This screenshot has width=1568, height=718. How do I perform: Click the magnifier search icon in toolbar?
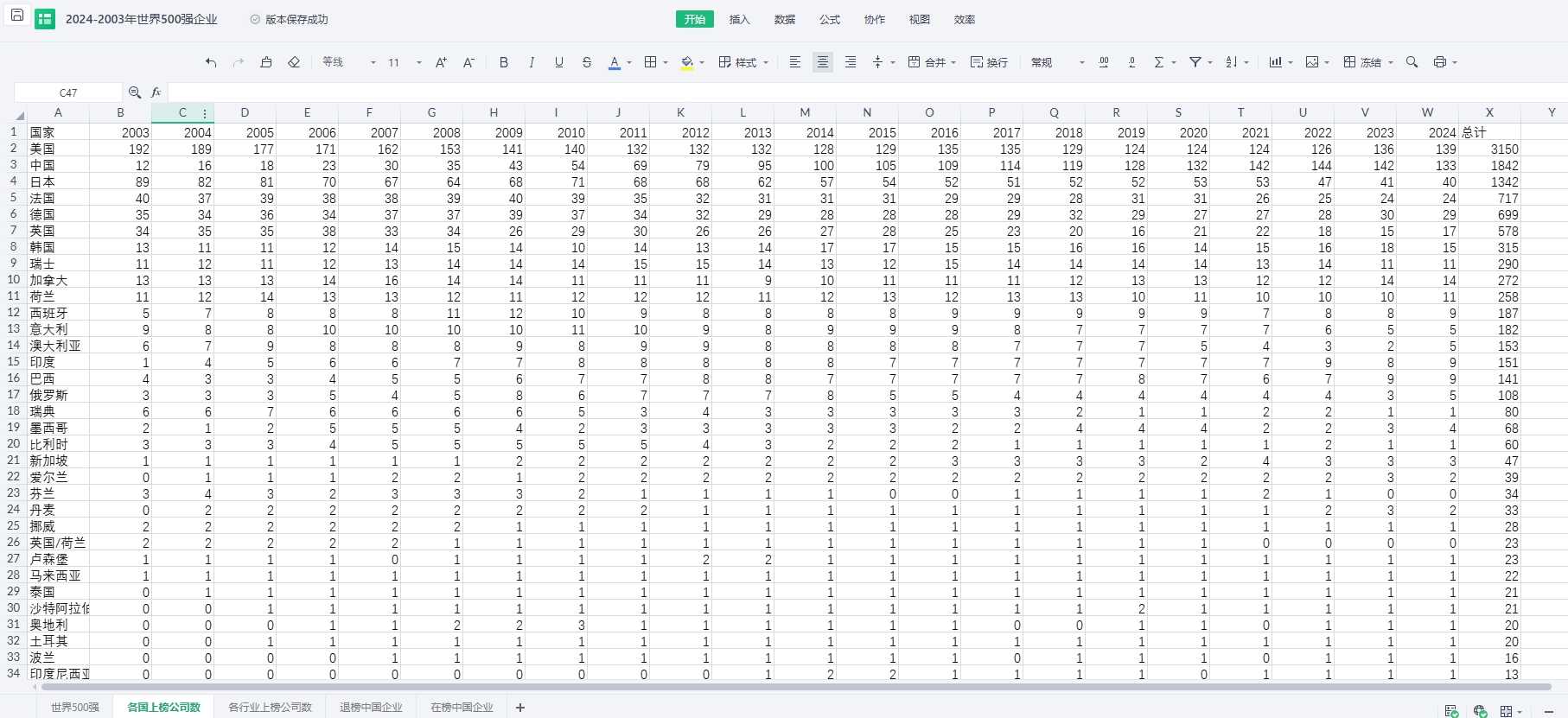(x=1412, y=62)
